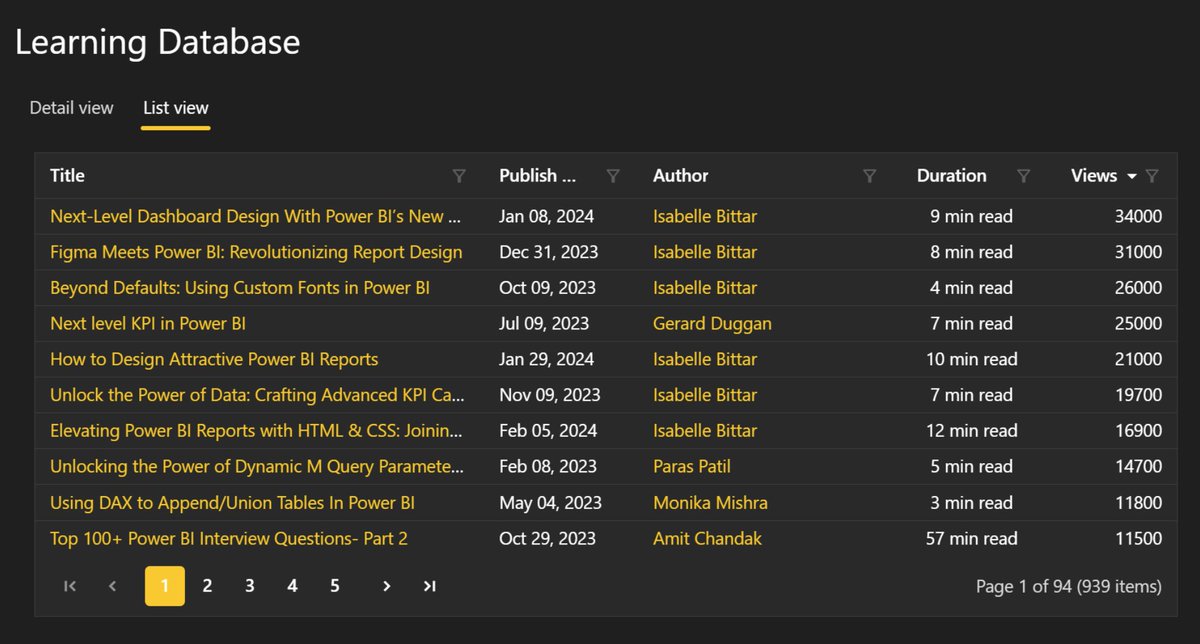
Task: Open Next level KPI in Power BI
Action: pyautogui.click(x=148, y=324)
